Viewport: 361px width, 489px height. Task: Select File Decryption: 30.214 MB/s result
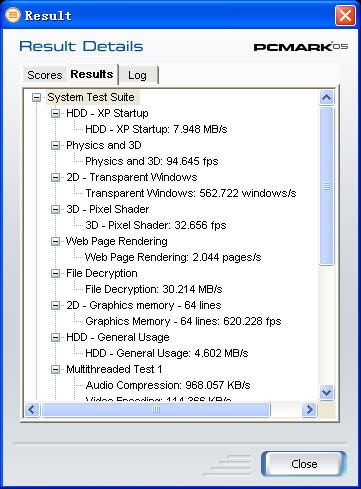(x=154, y=289)
